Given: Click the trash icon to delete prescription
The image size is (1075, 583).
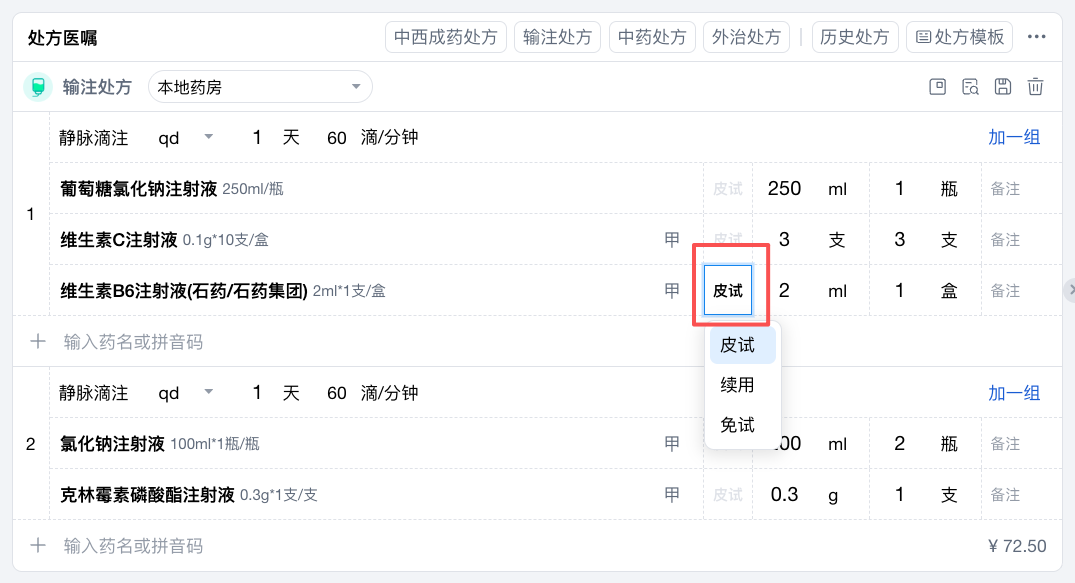Looking at the screenshot, I should [1035, 87].
